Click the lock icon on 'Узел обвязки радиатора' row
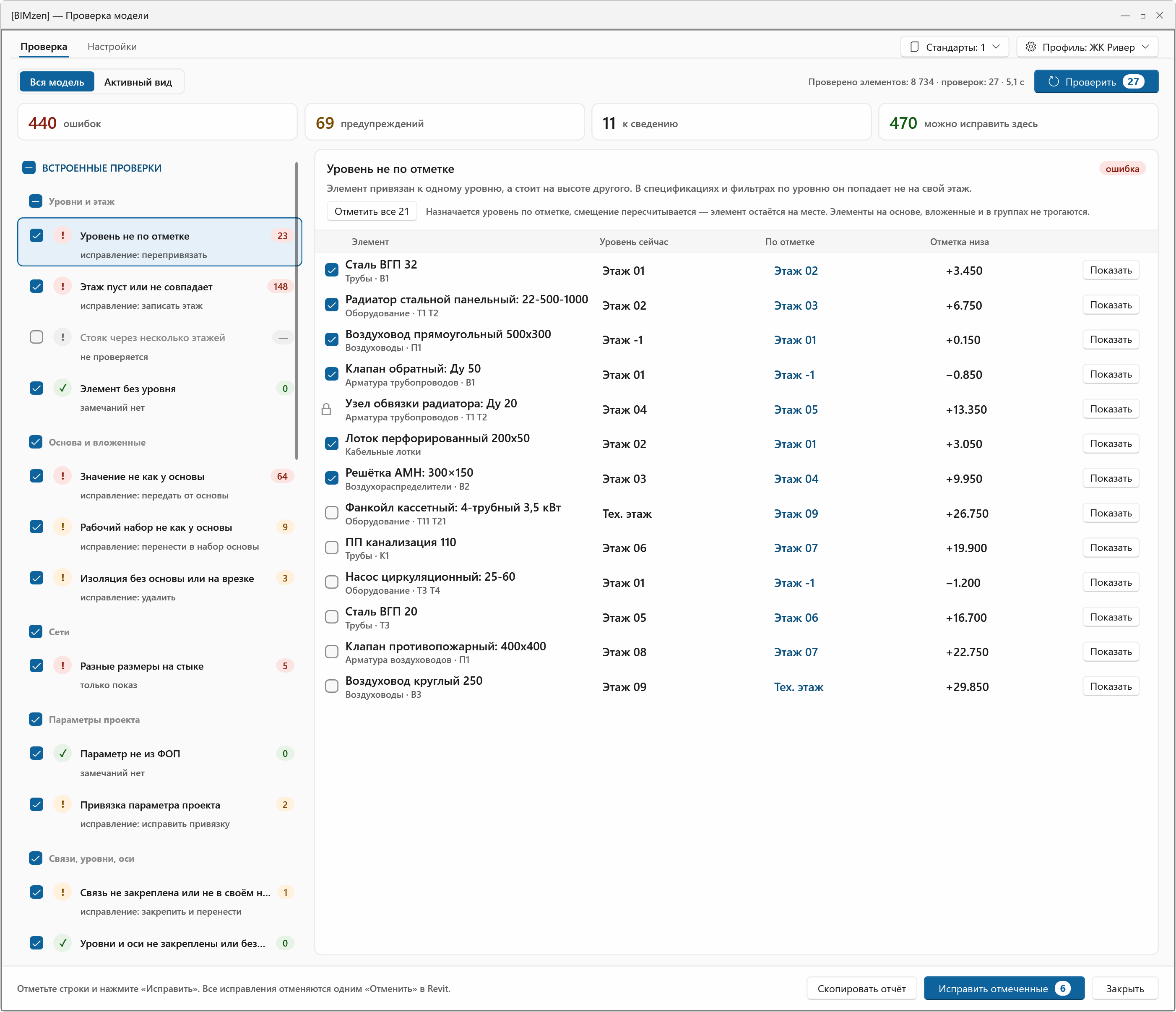This screenshot has height=1012, width=1176. click(326, 409)
